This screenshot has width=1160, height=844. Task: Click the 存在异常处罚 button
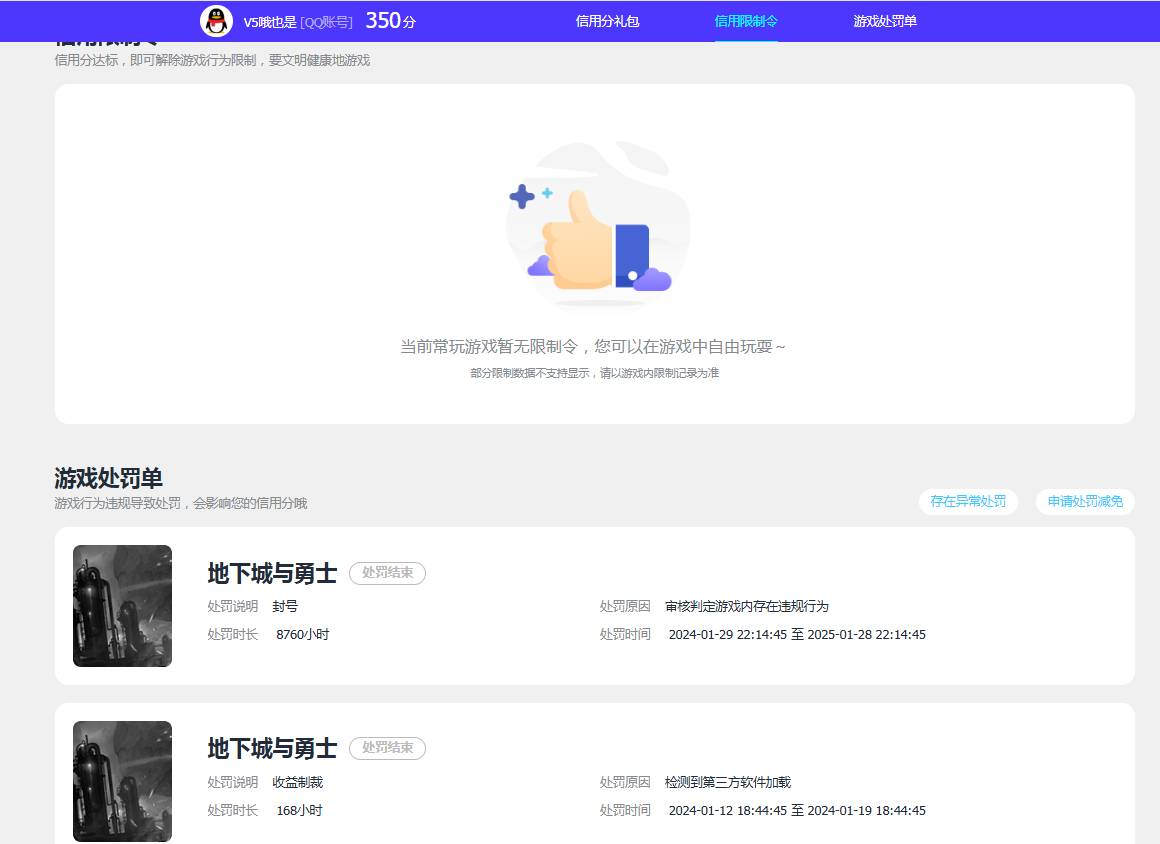(968, 502)
